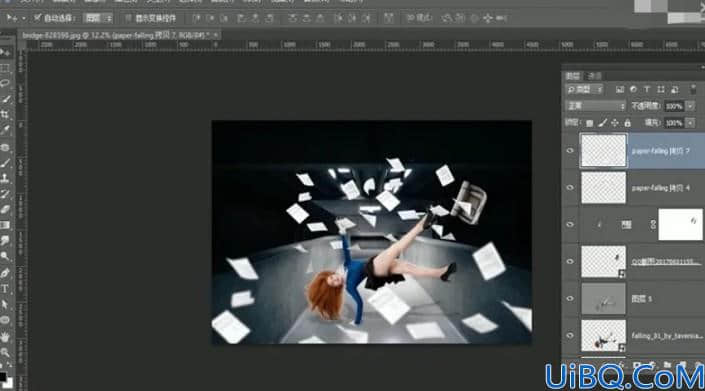Hide the falling_01_by_faestock layer
This screenshot has height=391, width=705.
pos(570,336)
